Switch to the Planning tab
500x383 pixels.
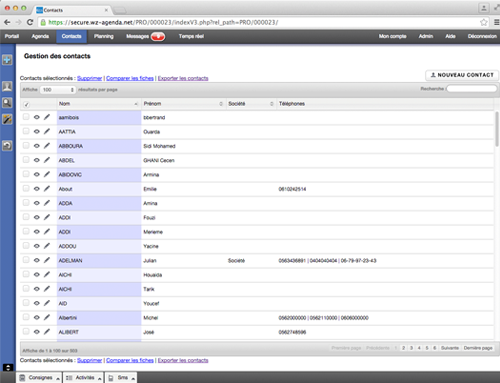coord(104,36)
